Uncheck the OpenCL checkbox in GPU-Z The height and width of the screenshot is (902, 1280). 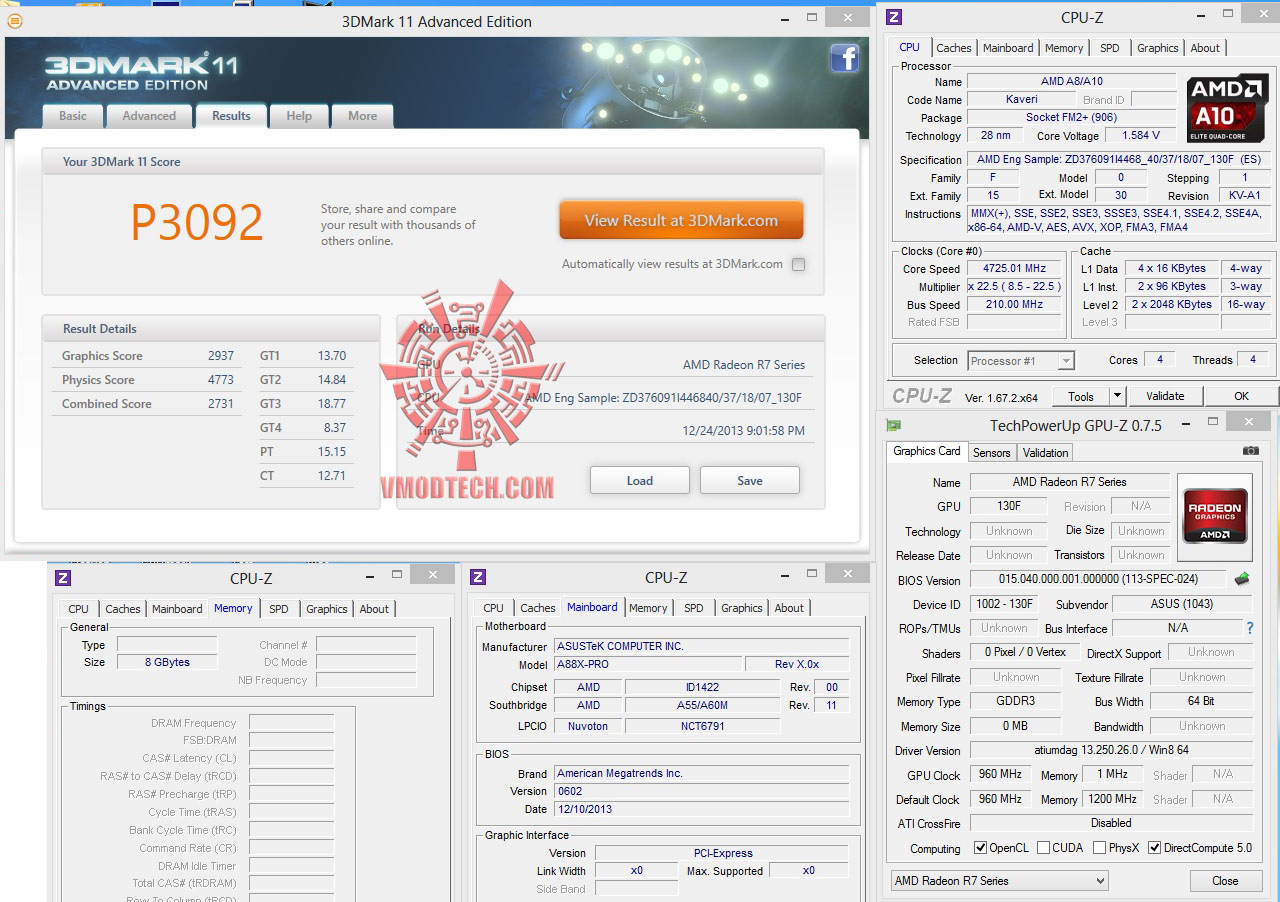click(981, 848)
